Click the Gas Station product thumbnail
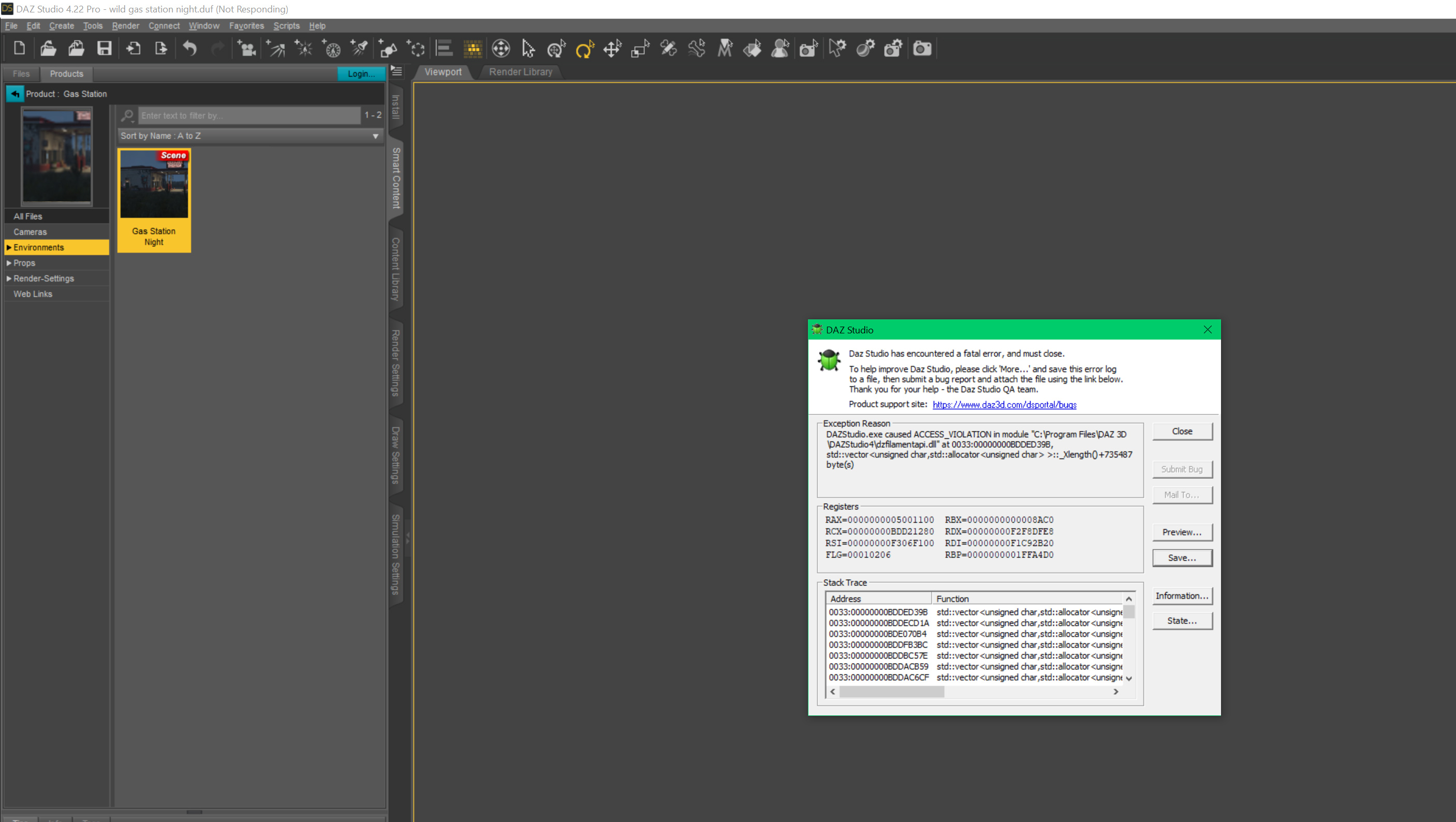 [x=56, y=156]
